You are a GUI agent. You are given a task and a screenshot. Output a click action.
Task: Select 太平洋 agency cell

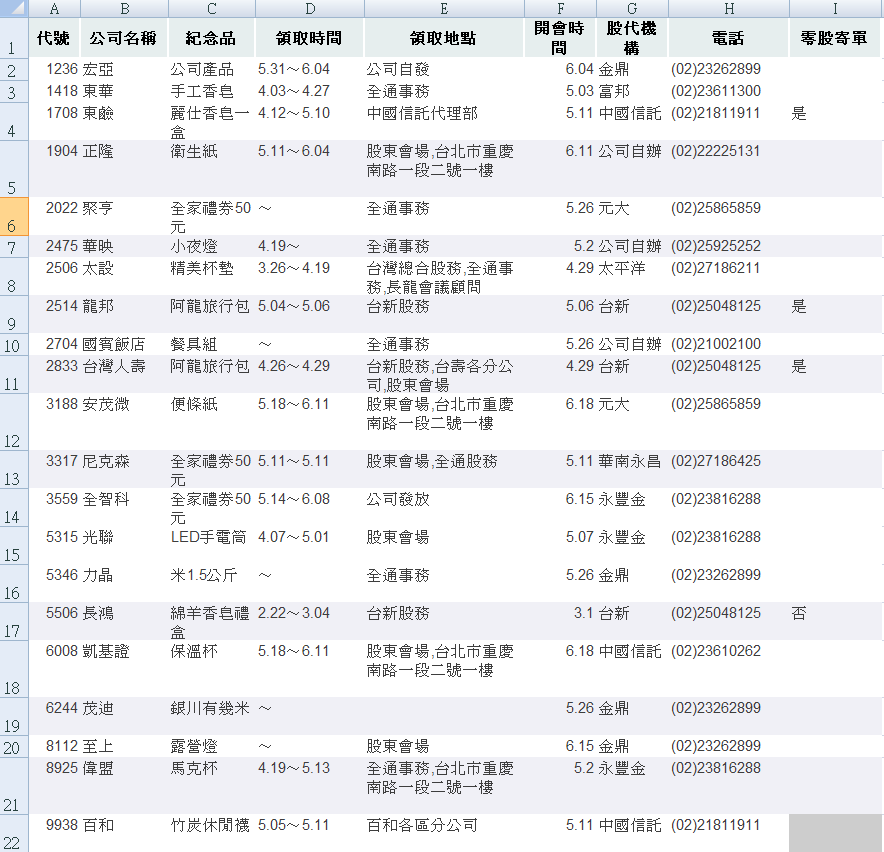tap(632, 276)
